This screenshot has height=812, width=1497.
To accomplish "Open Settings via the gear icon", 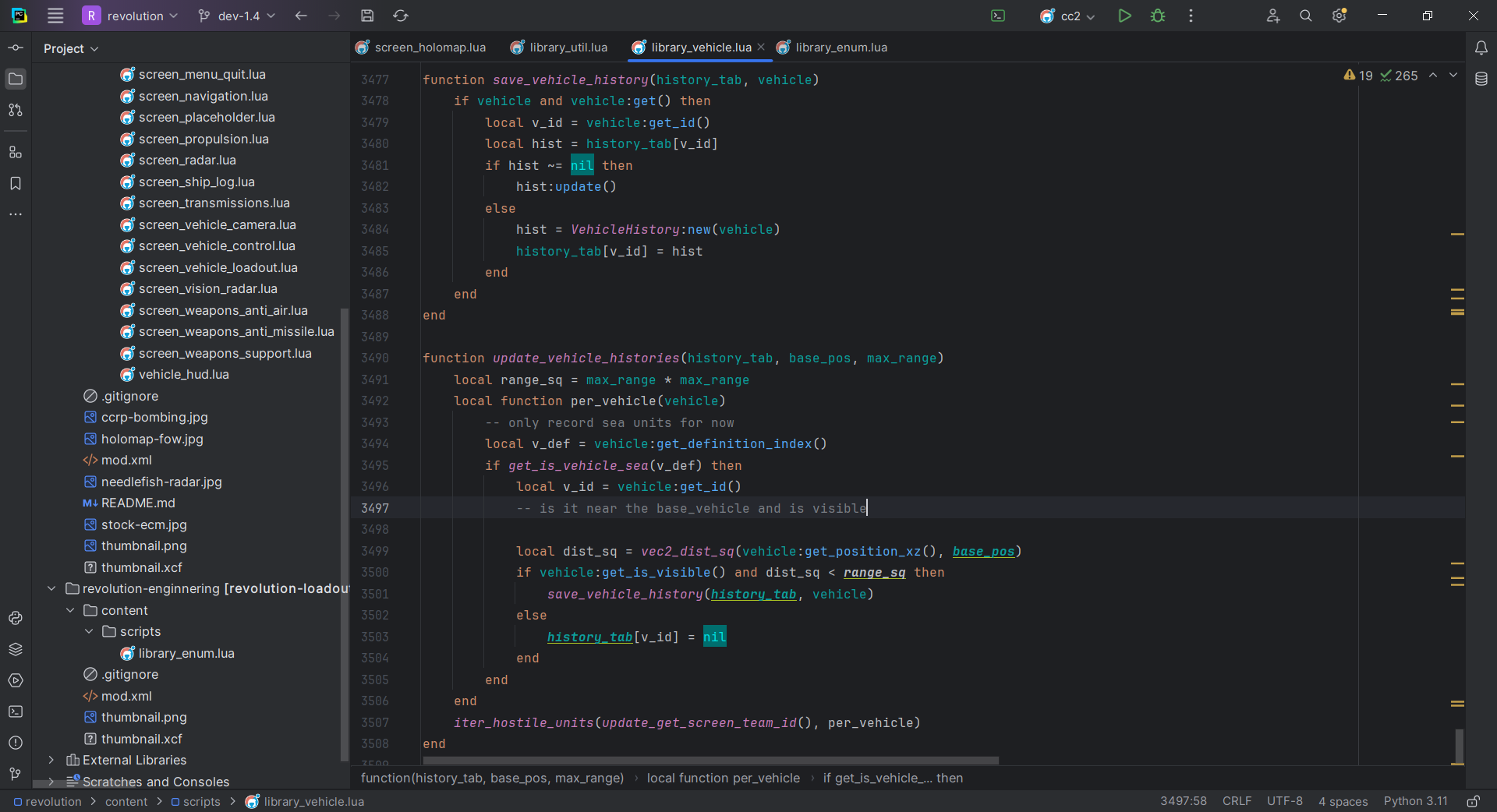I will point(1340,16).
